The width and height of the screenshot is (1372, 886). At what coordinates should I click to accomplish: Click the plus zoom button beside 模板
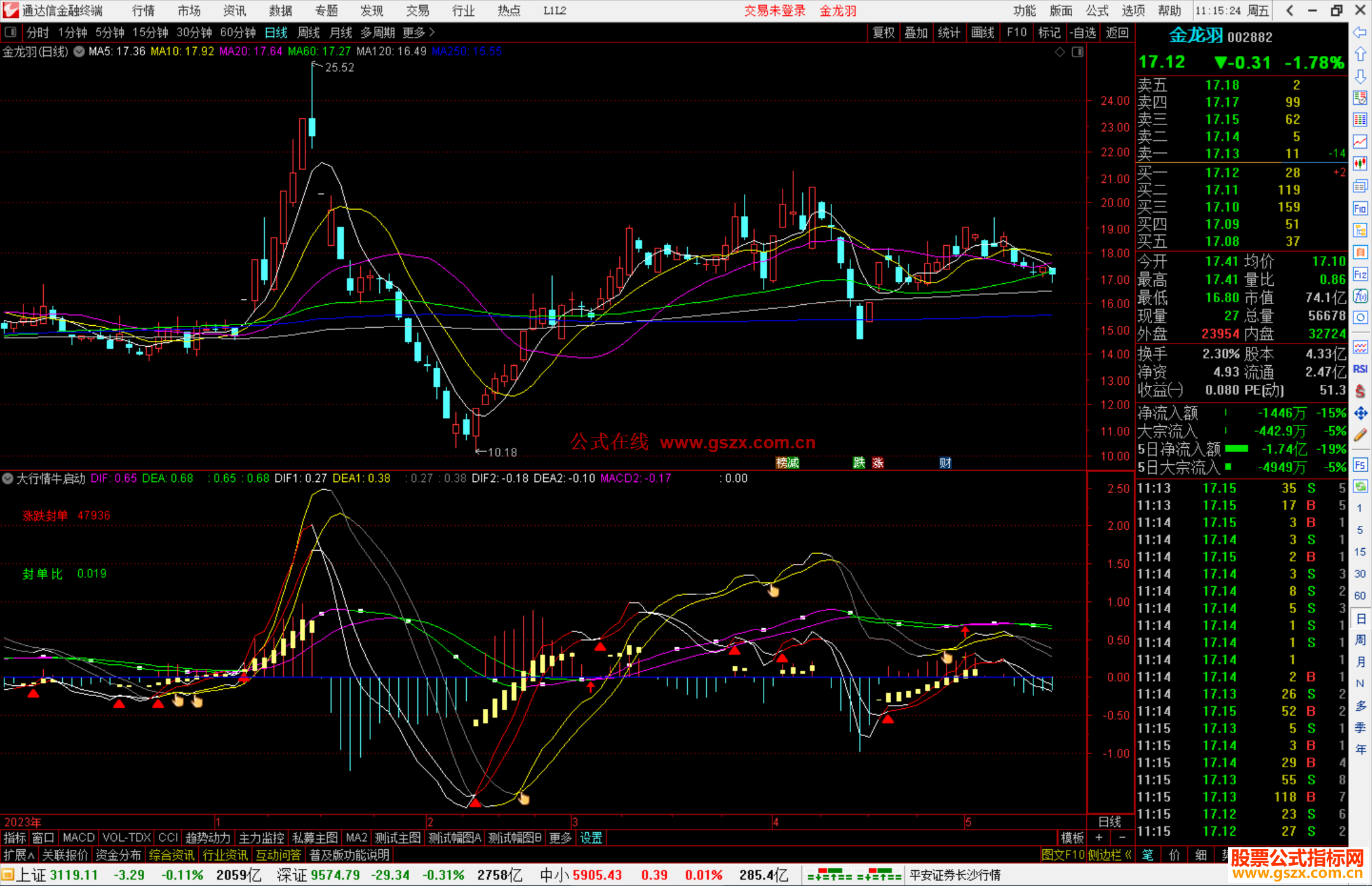click(x=1099, y=838)
